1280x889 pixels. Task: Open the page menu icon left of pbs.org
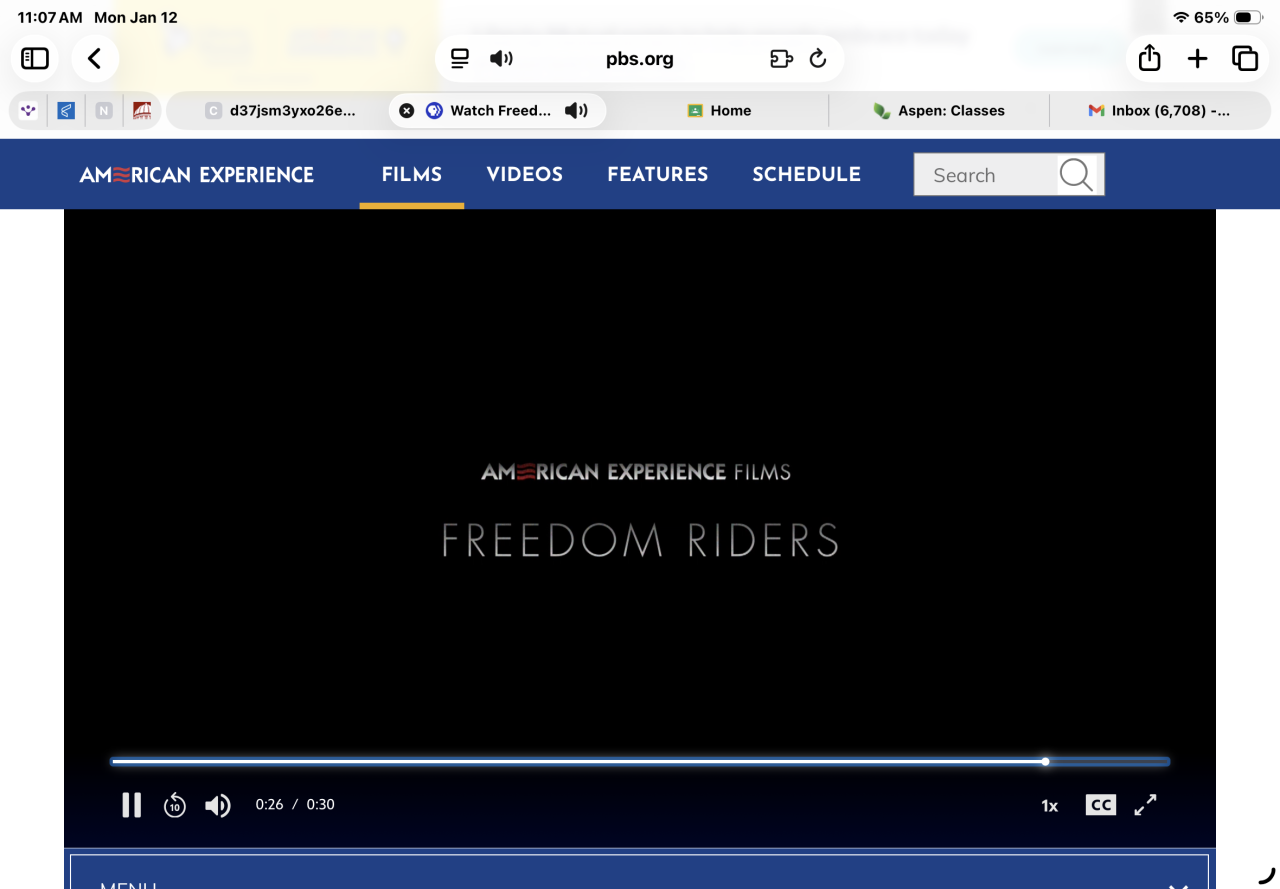[460, 59]
